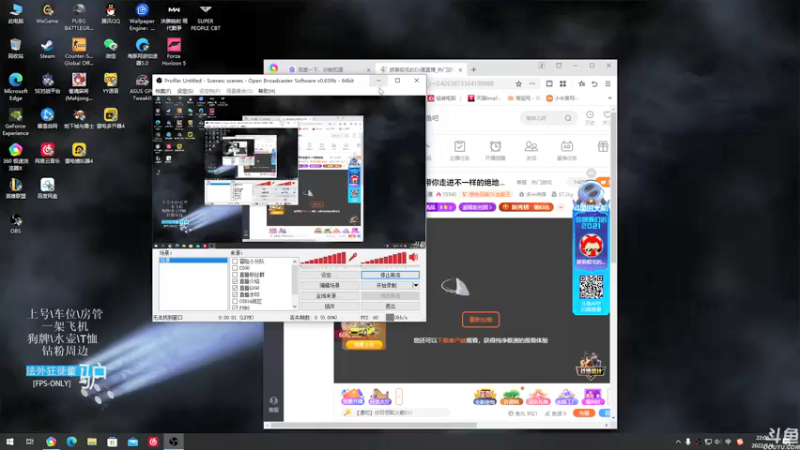This screenshot has width=800, height=450.
Task: Click the search magnifier on the Douyu page
Action: tap(568, 118)
